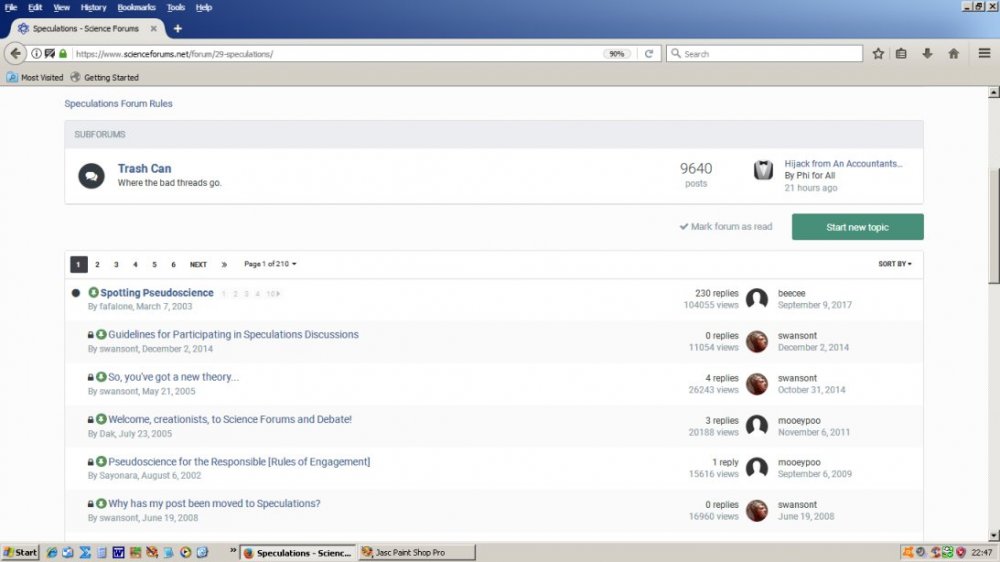Click the browser Search input field
Viewport: 1000px width, 562px height.
(x=770, y=53)
